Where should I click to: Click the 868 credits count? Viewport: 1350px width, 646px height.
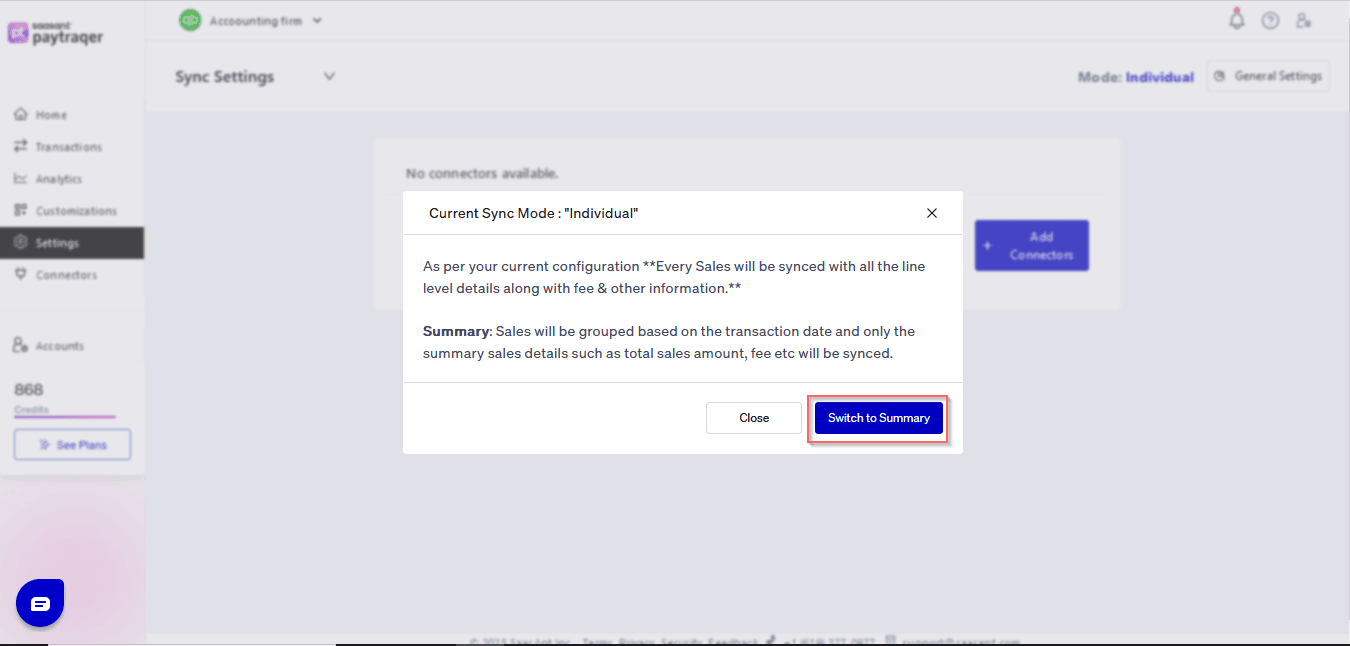[29, 390]
